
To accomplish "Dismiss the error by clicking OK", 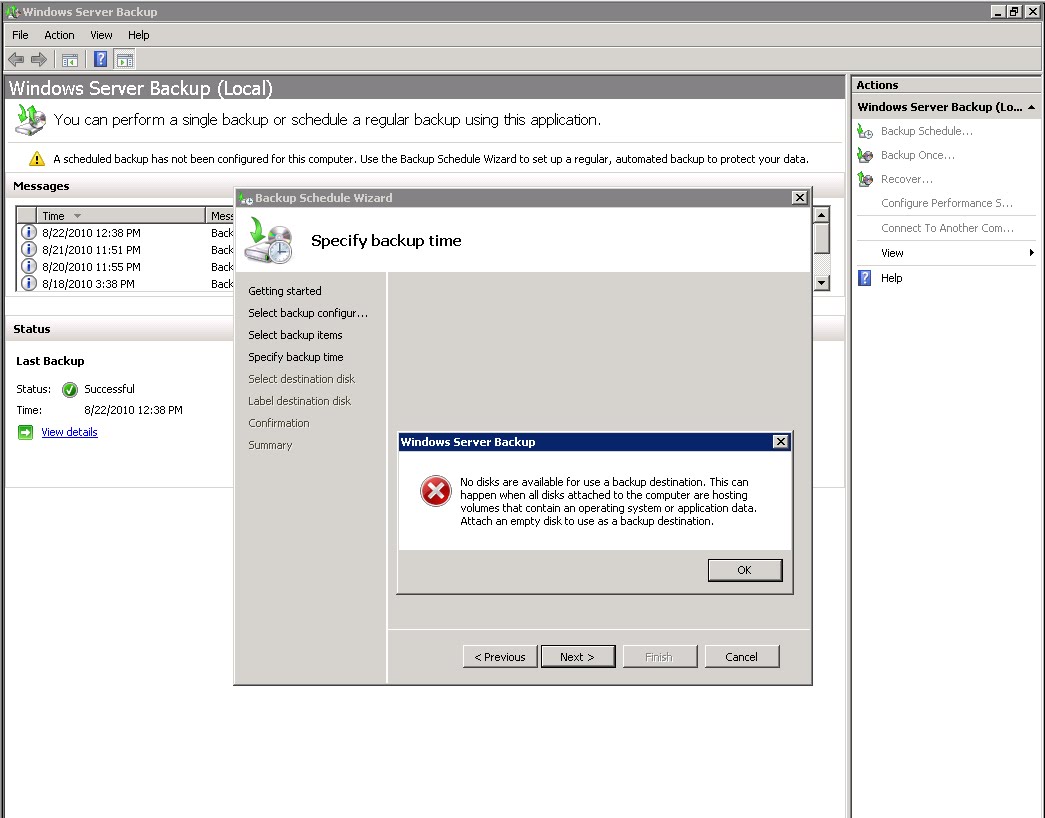I will point(744,569).
